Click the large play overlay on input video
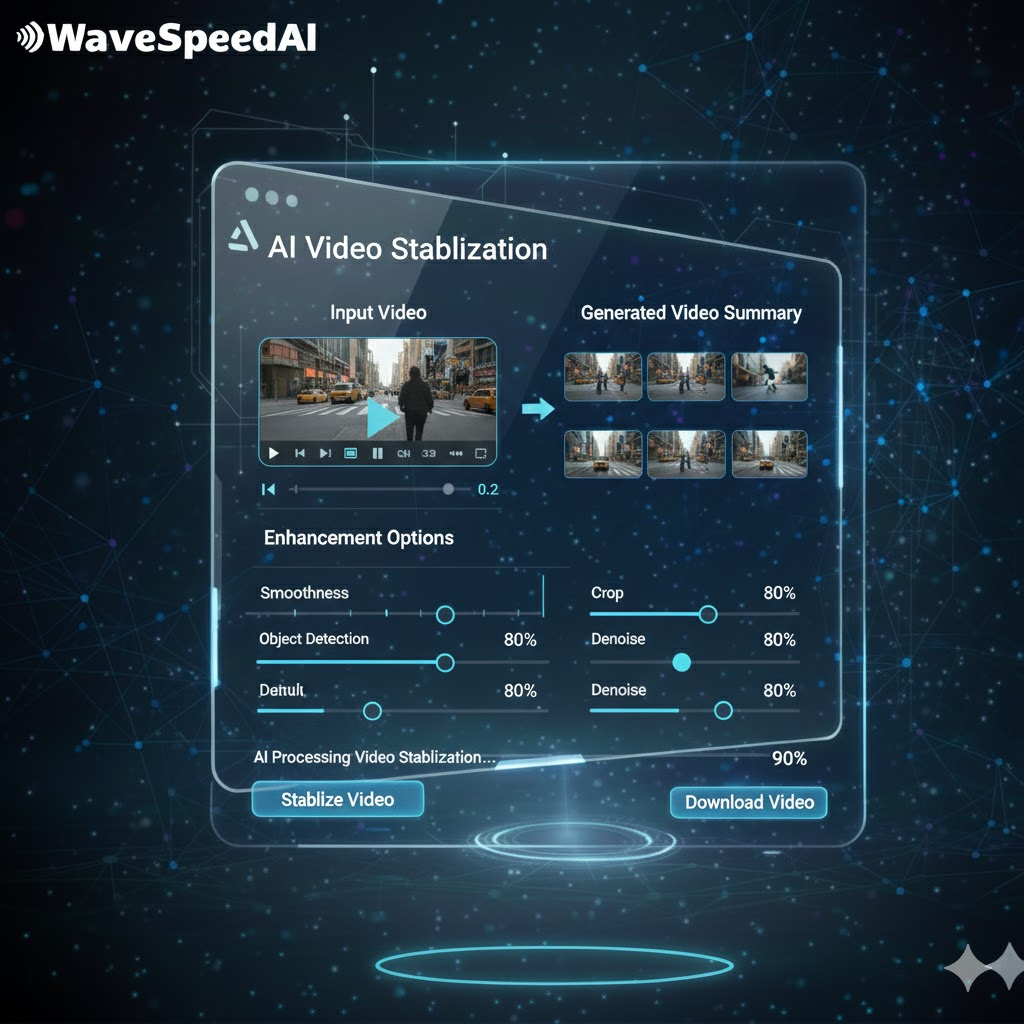The image size is (1024, 1024). (382, 417)
